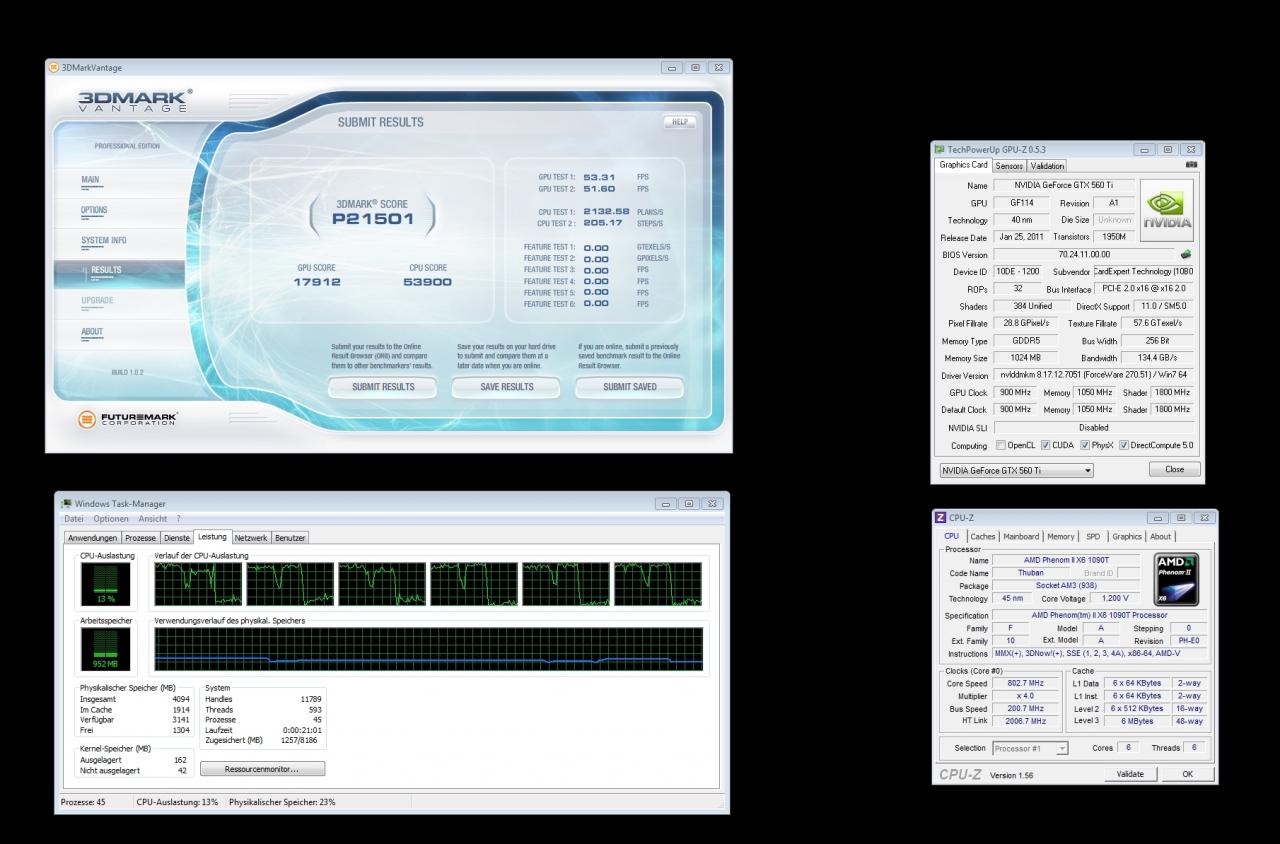Click the Validate button in CPU-Z

pos(1130,774)
